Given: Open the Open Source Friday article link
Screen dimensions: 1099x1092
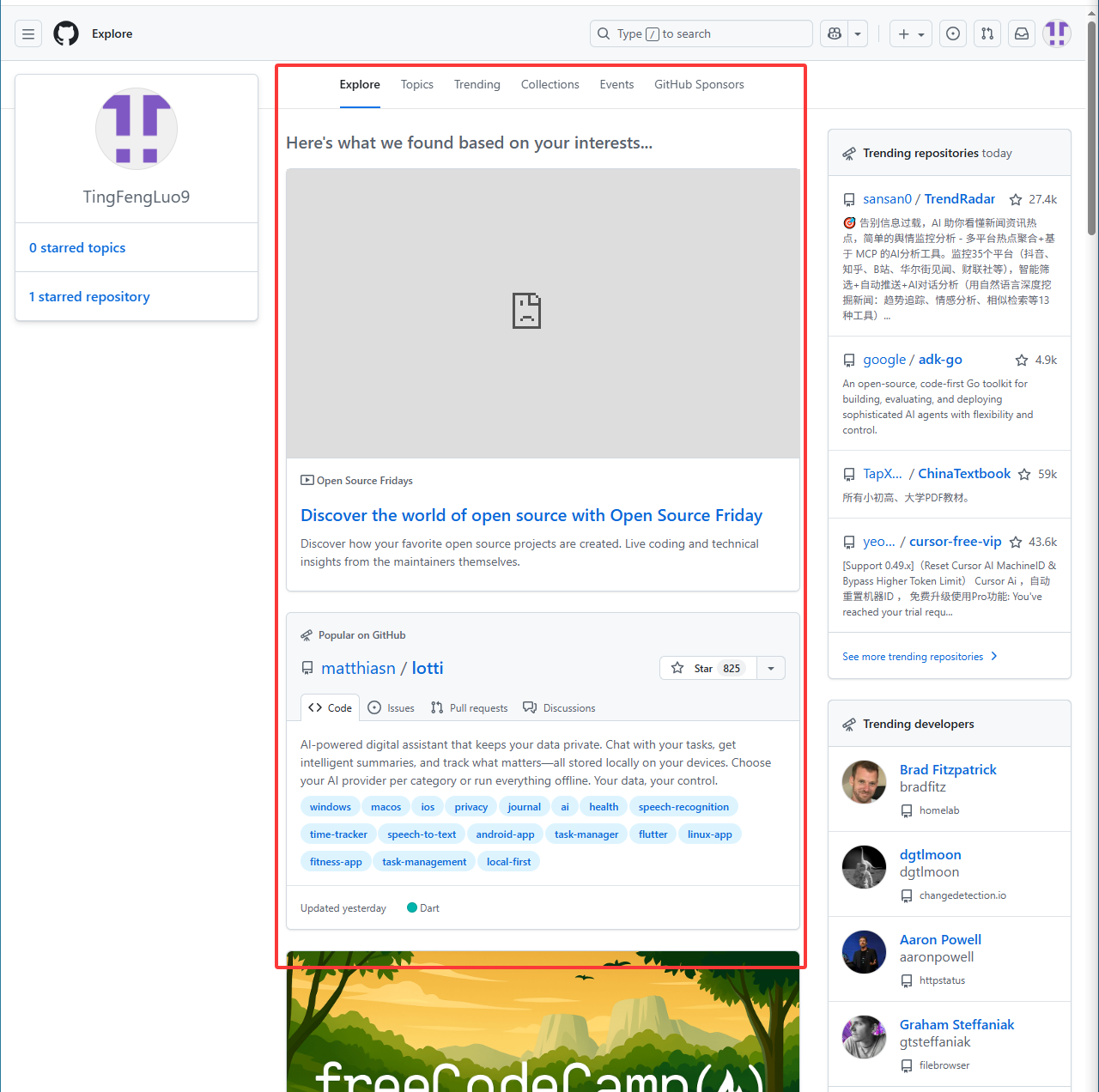Looking at the screenshot, I should click(531, 515).
